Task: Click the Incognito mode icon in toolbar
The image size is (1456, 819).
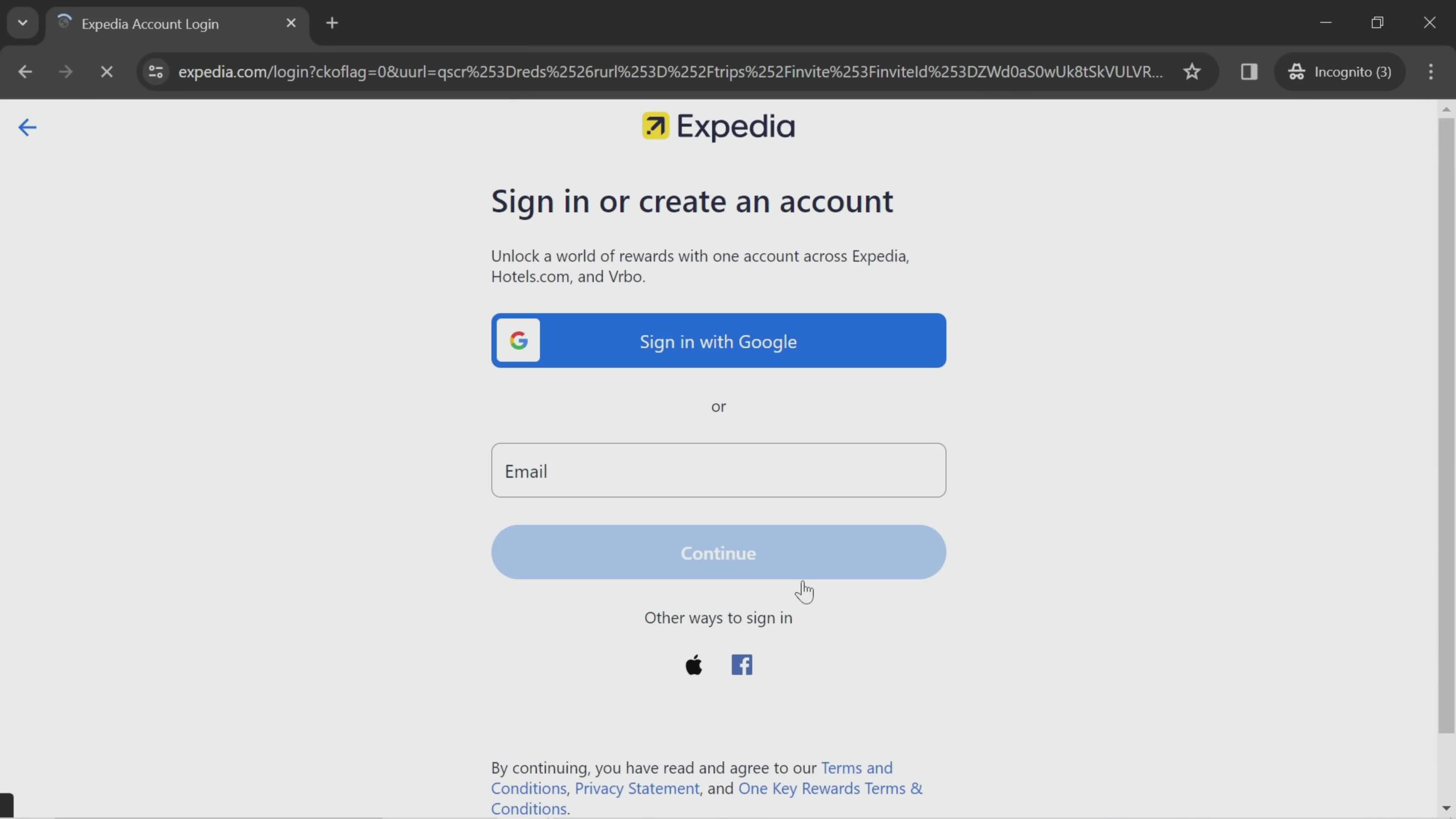Action: (1298, 71)
